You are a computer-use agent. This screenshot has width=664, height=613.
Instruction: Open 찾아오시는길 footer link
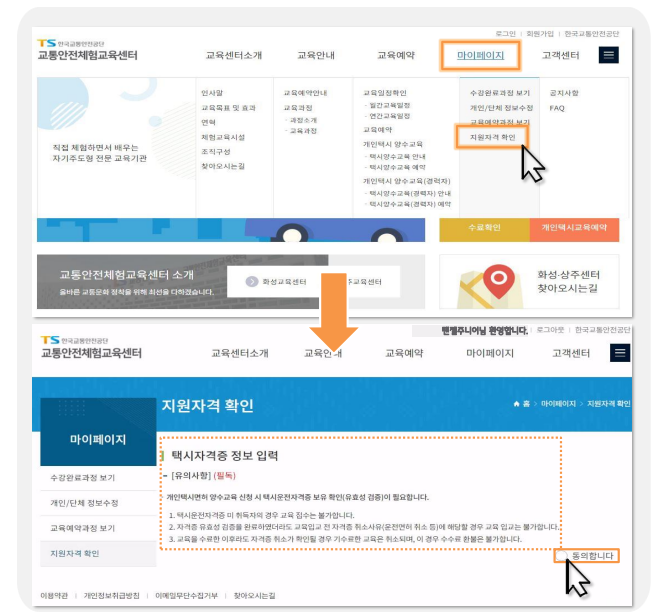coord(255,596)
